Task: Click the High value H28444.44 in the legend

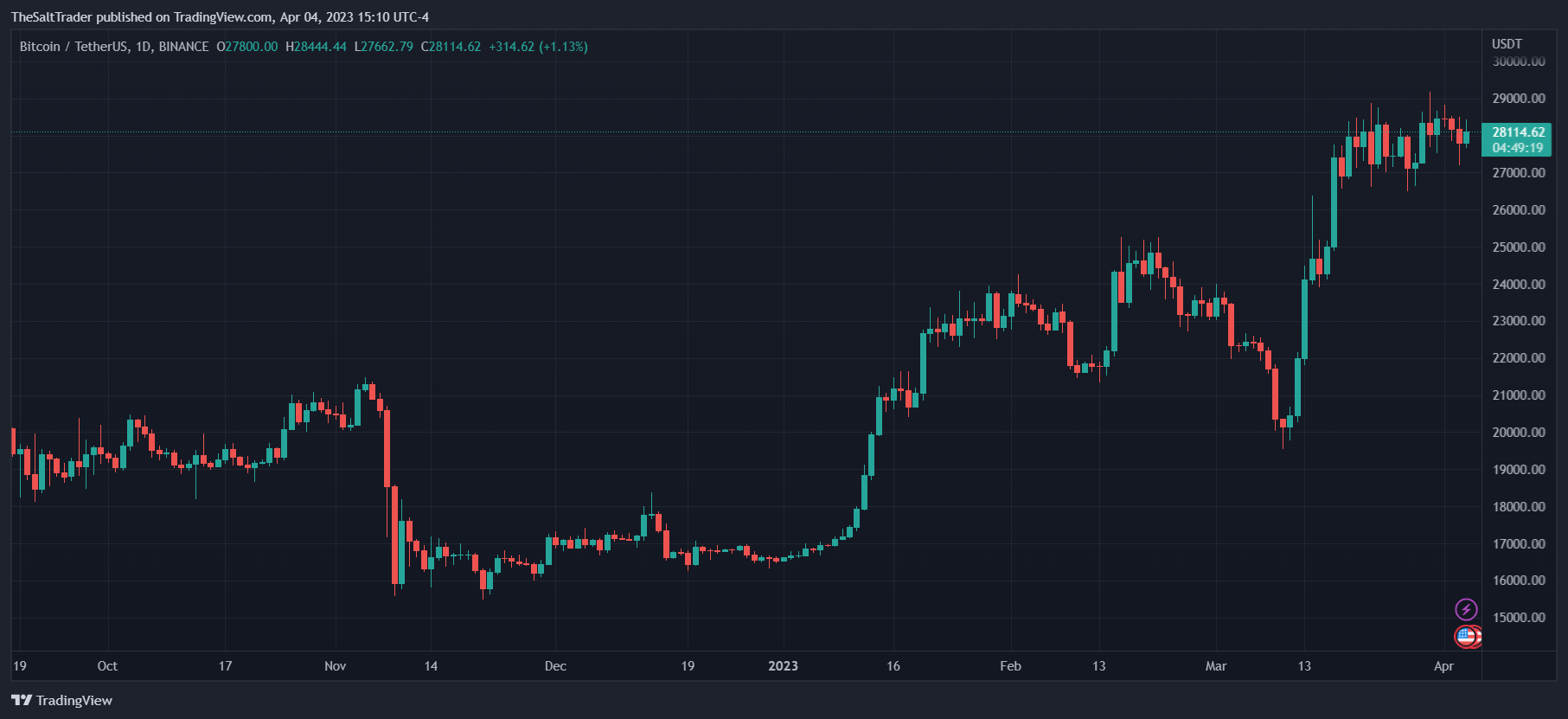Action: click(316, 47)
